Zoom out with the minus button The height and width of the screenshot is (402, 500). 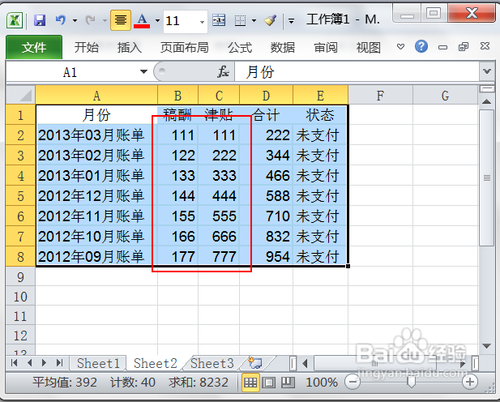(x=353, y=382)
